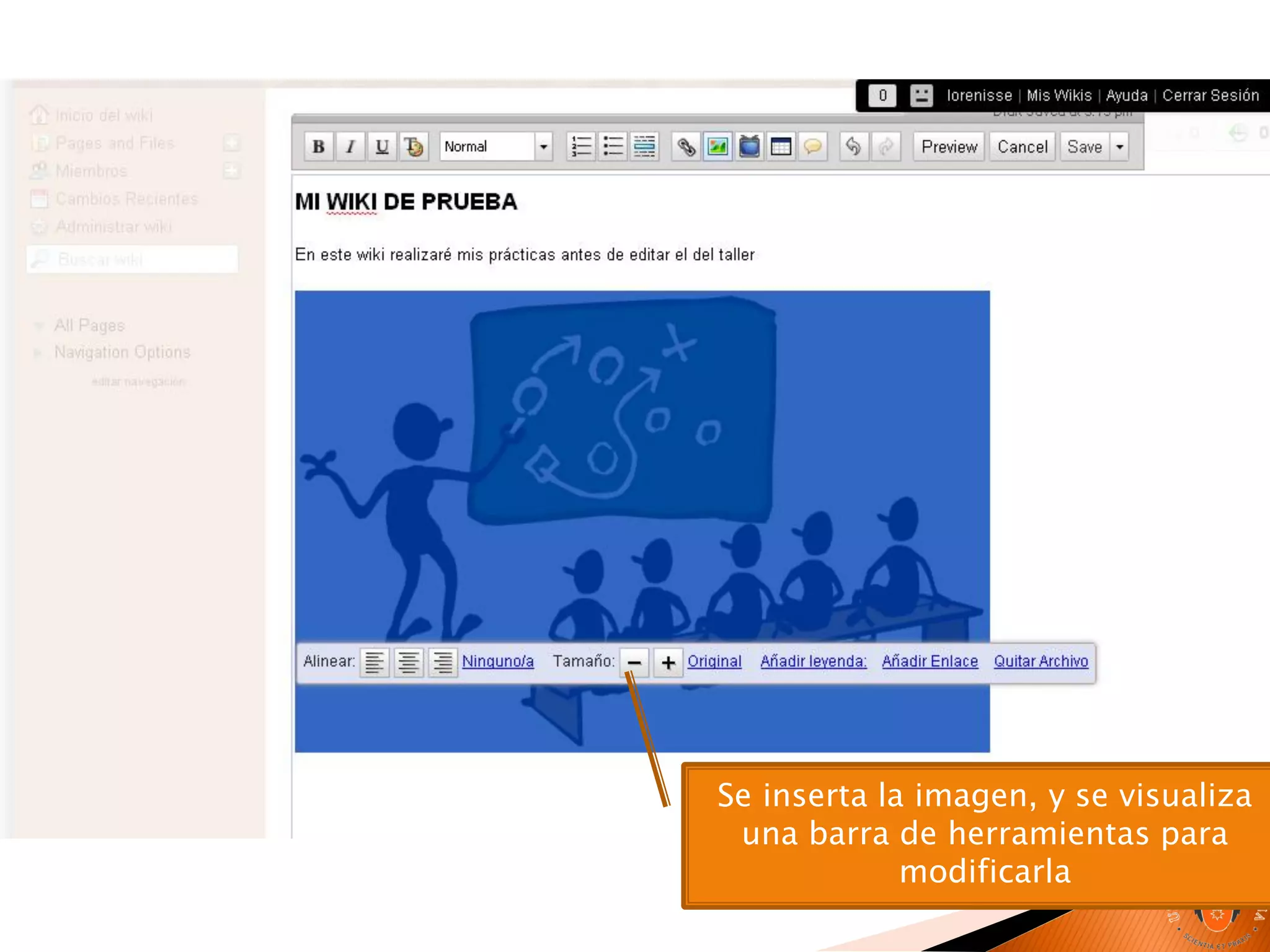Open the Normal paragraph style dropdown

pos(496,147)
